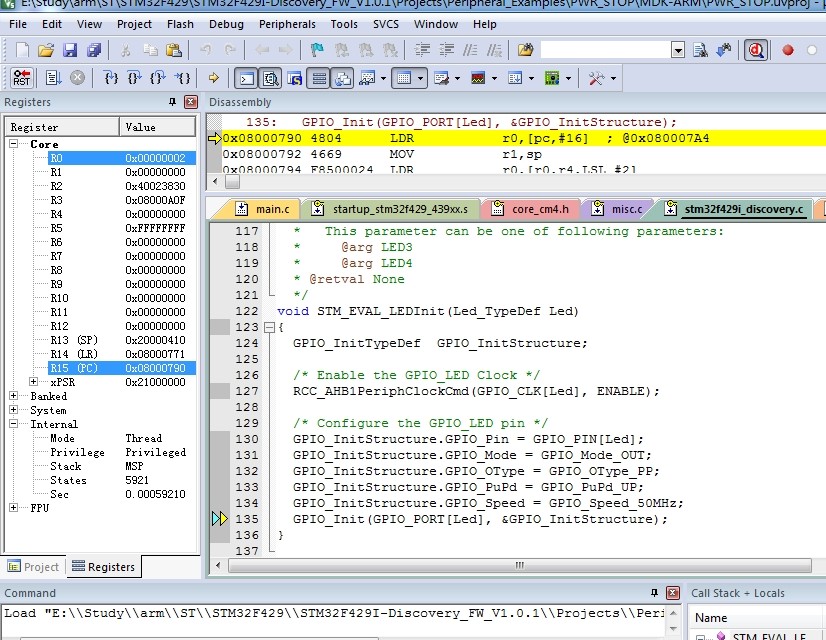Open the Debug menu

[x=226, y=24]
